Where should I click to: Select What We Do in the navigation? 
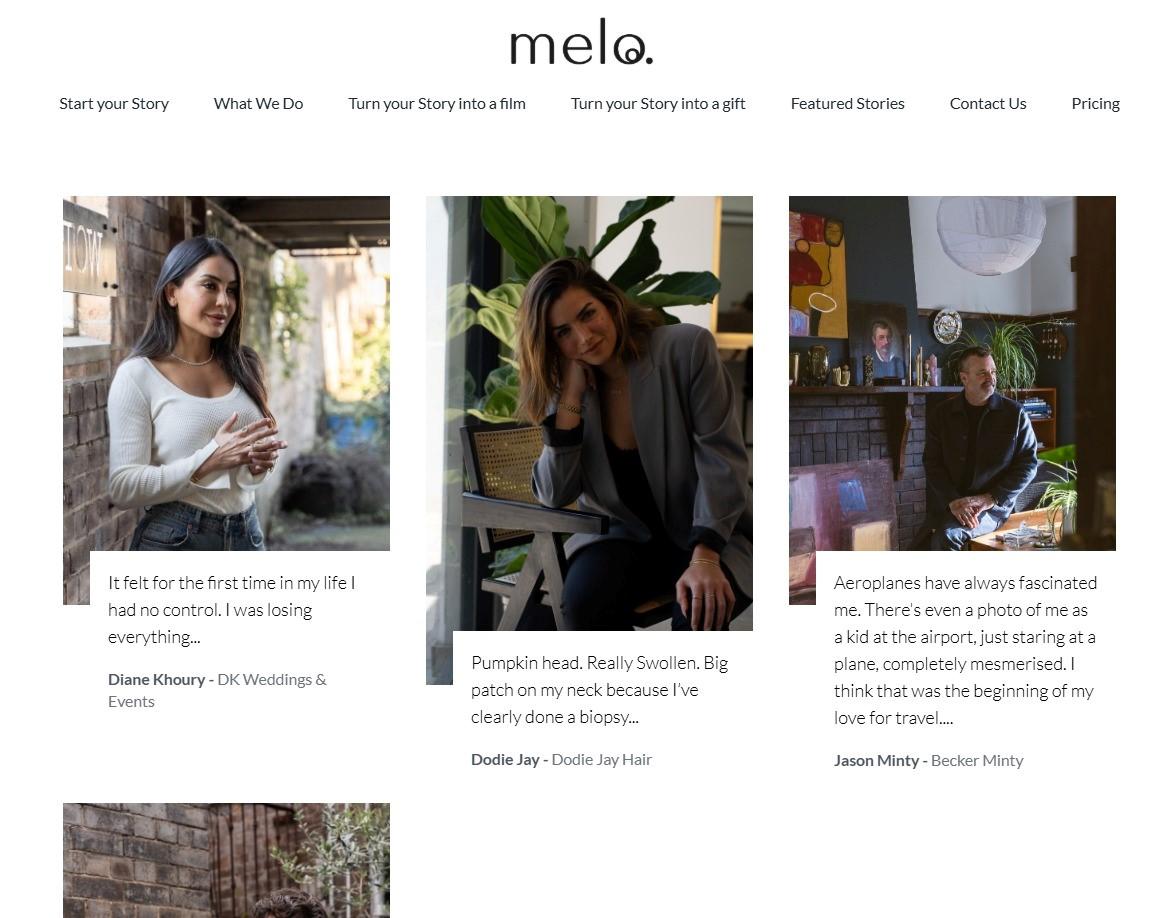[258, 103]
